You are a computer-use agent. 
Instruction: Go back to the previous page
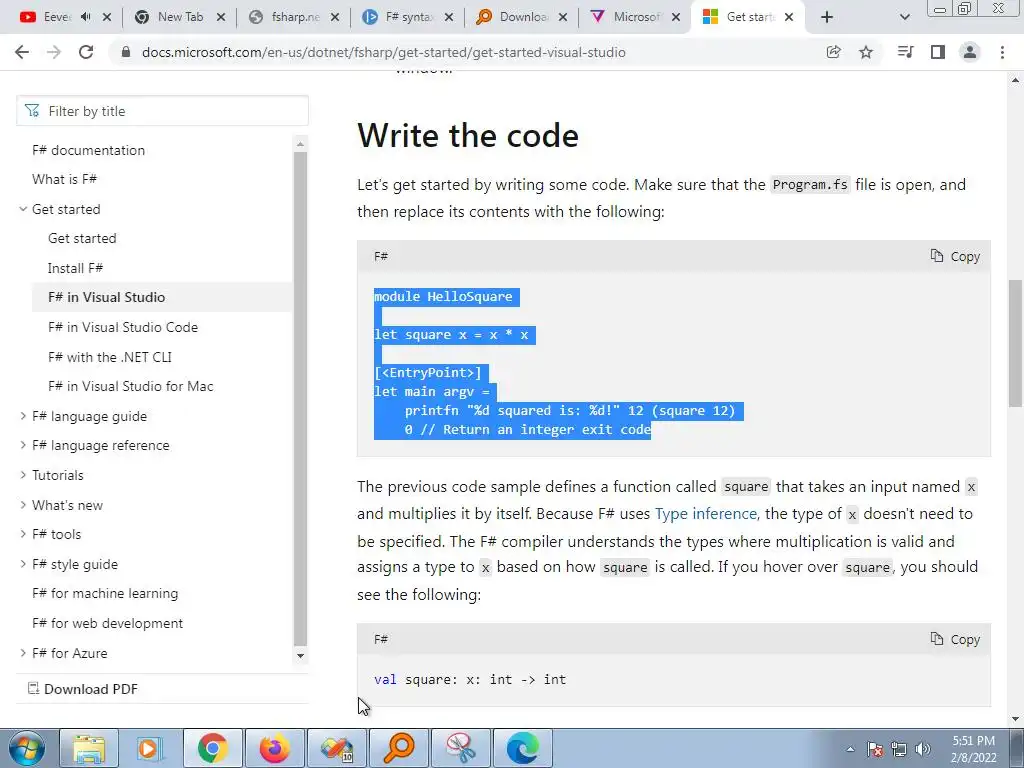(x=22, y=52)
